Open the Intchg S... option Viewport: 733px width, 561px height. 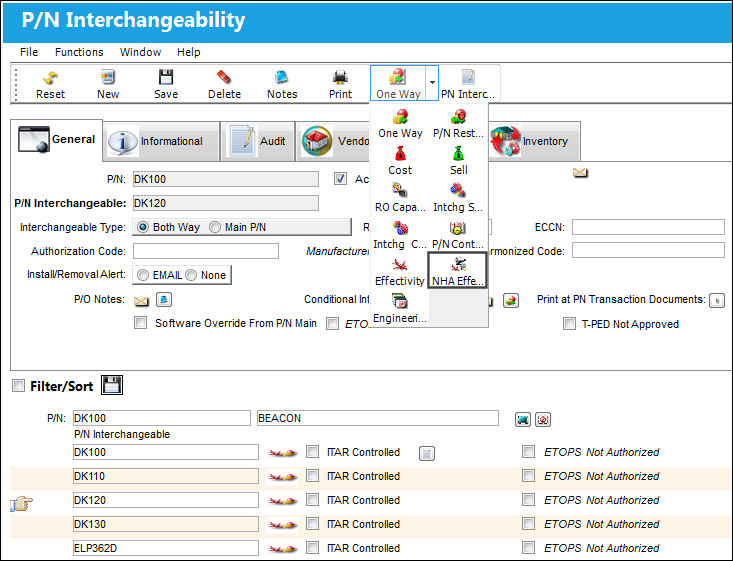[x=458, y=198]
